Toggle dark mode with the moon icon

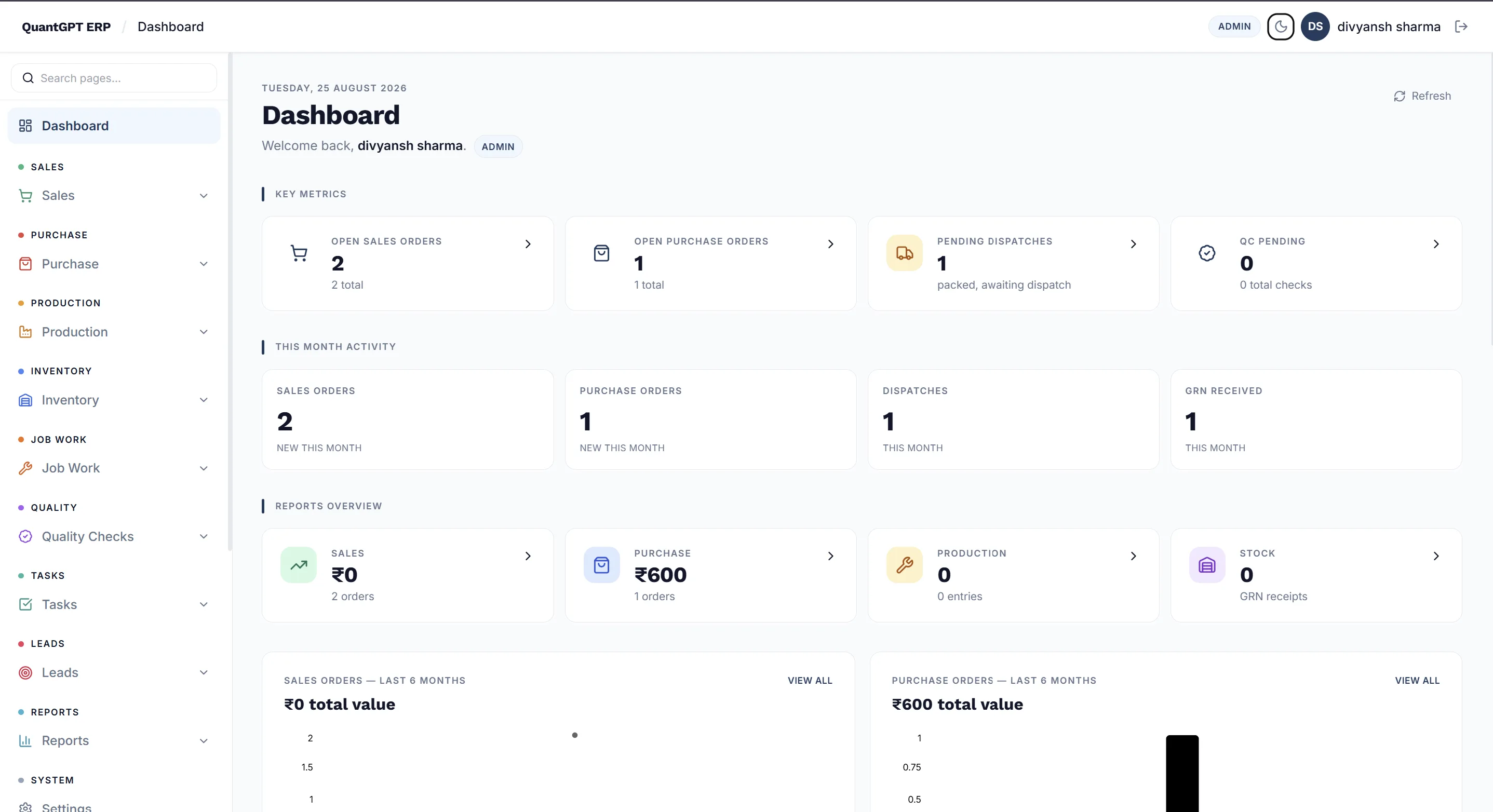tap(1280, 26)
